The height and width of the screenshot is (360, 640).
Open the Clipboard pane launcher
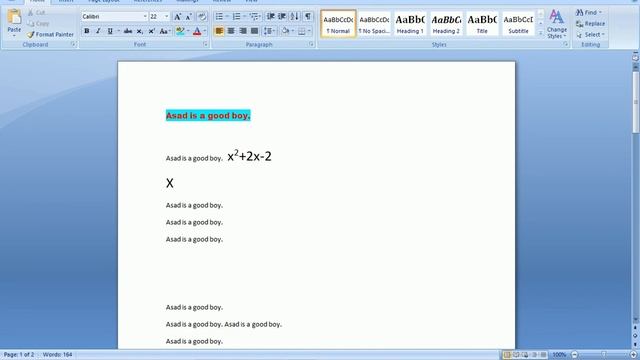coord(73,44)
